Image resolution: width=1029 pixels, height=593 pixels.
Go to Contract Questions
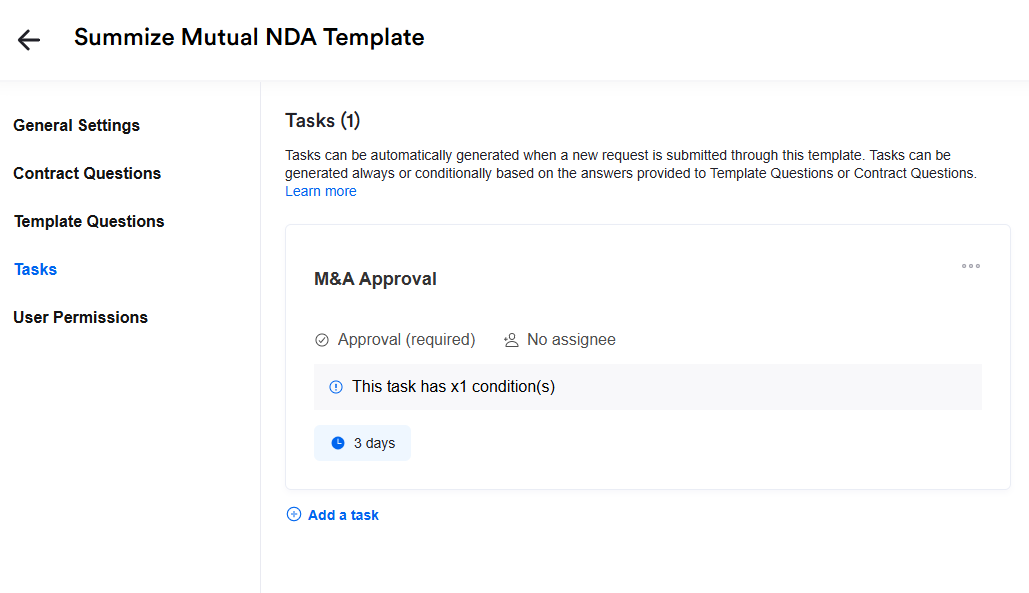87,173
